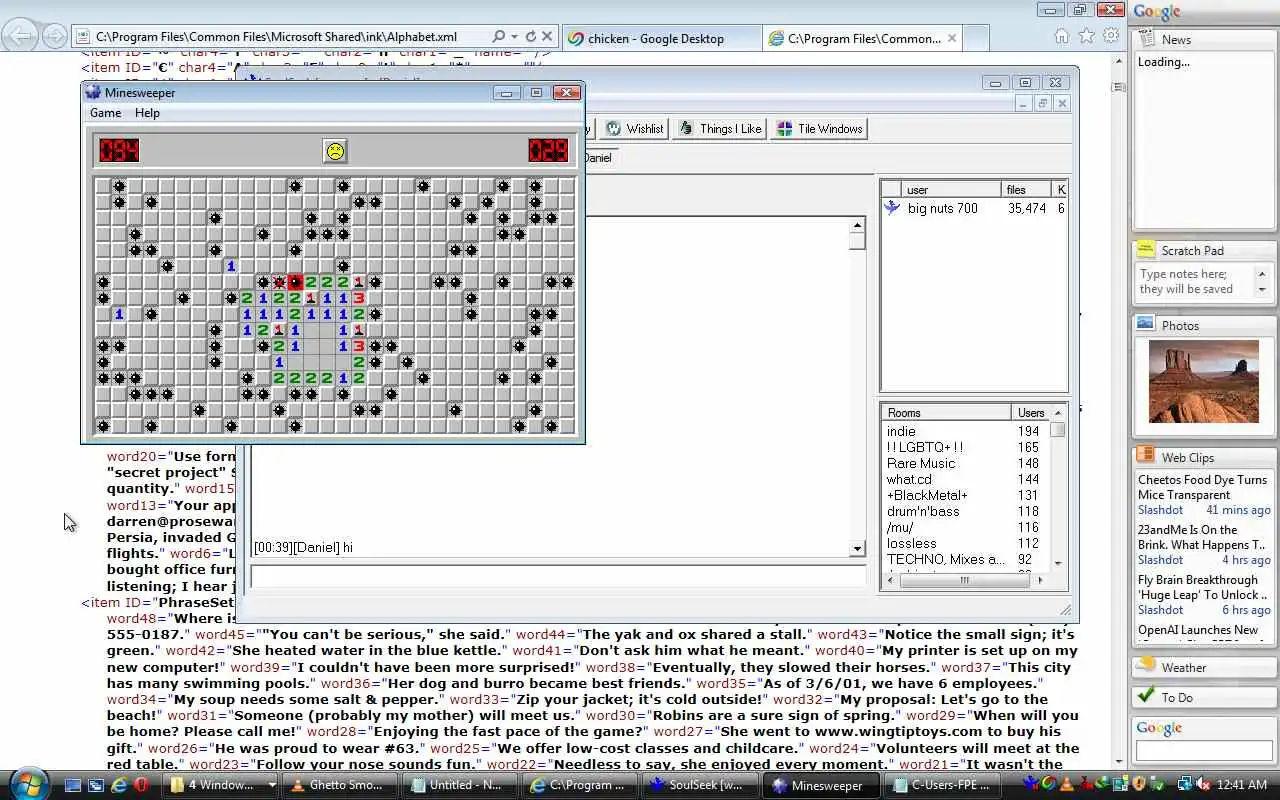
Task: Click Scratch Pad scroll up arrow
Action: tap(1262, 274)
